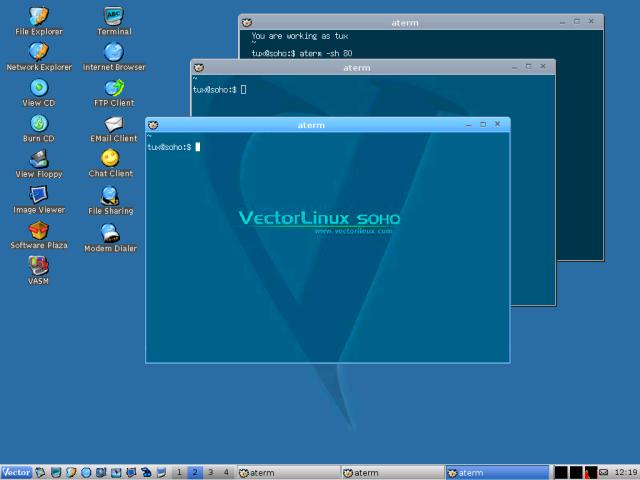Open the Image Viewer desktop icon

pyautogui.click(x=39, y=200)
